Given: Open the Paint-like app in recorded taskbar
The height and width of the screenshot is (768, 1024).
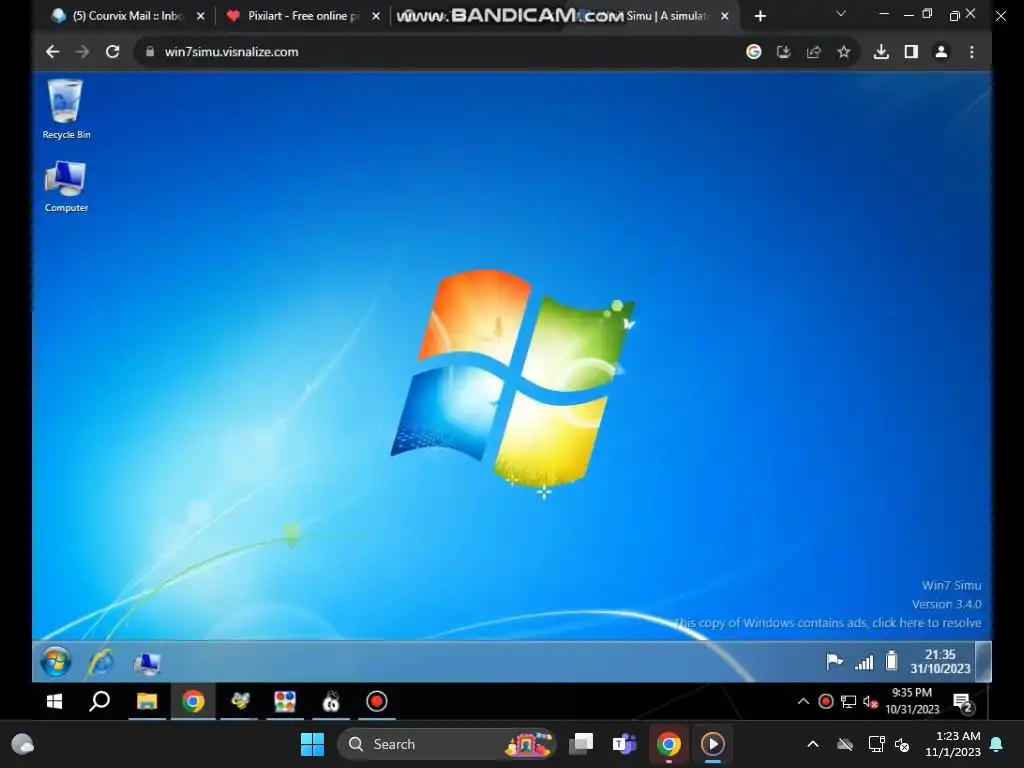Looking at the screenshot, I should click(285, 701).
